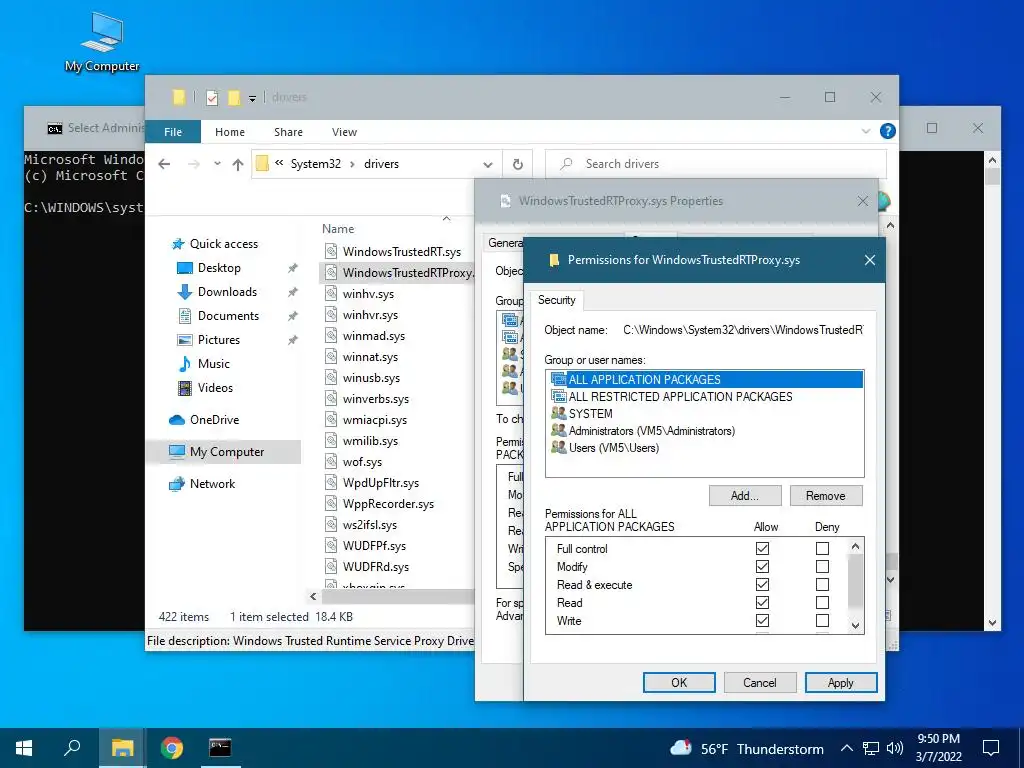Switch to Command Prompt taskbar icon
This screenshot has height=768, width=1024.
point(220,748)
